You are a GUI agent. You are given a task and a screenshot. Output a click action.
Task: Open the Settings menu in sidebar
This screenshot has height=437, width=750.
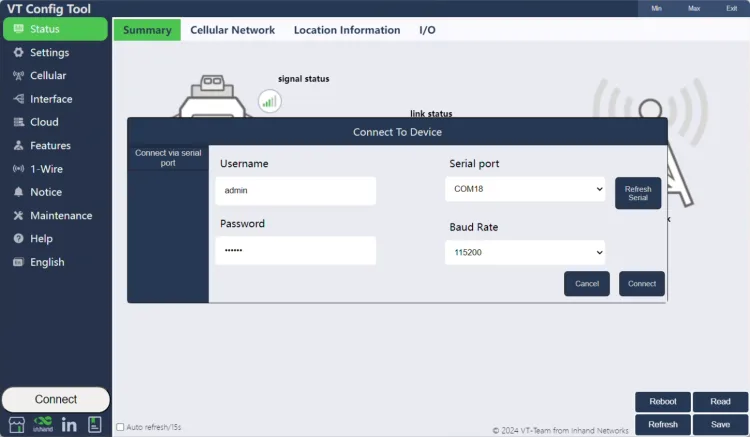point(55,52)
